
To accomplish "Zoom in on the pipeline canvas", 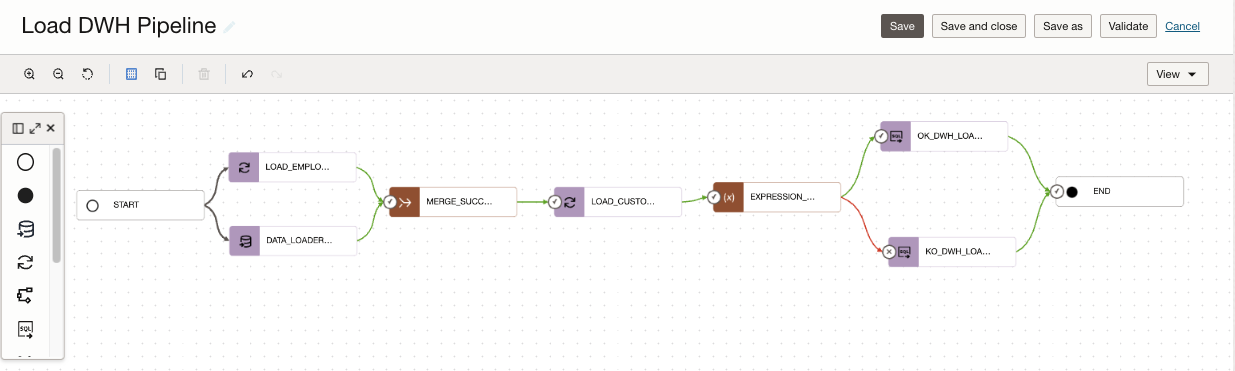I will pyautogui.click(x=30, y=74).
